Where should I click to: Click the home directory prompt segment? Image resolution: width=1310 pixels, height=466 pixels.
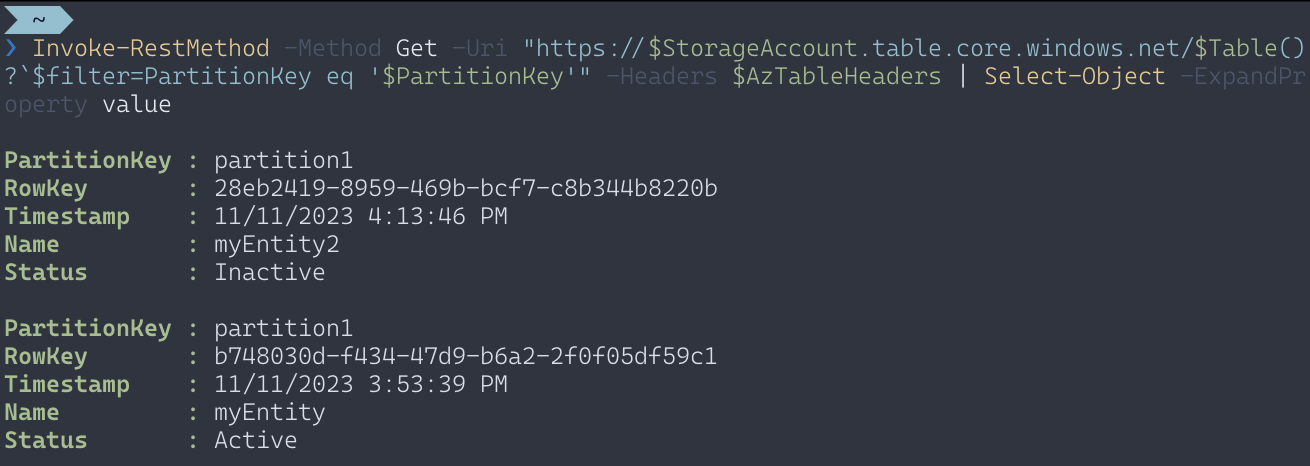(37, 19)
